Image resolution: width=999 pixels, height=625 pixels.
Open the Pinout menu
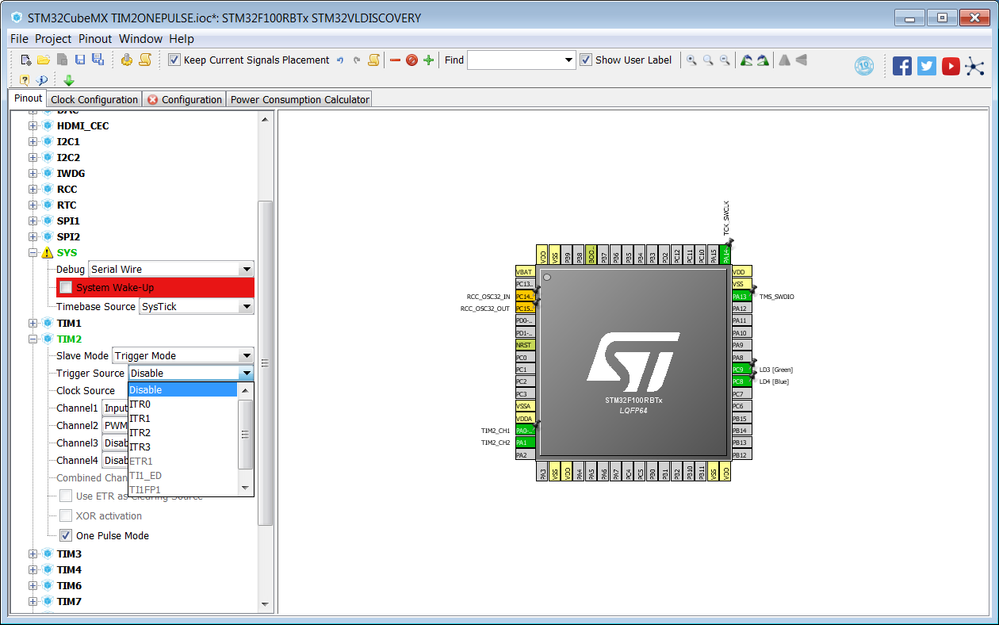pos(95,39)
